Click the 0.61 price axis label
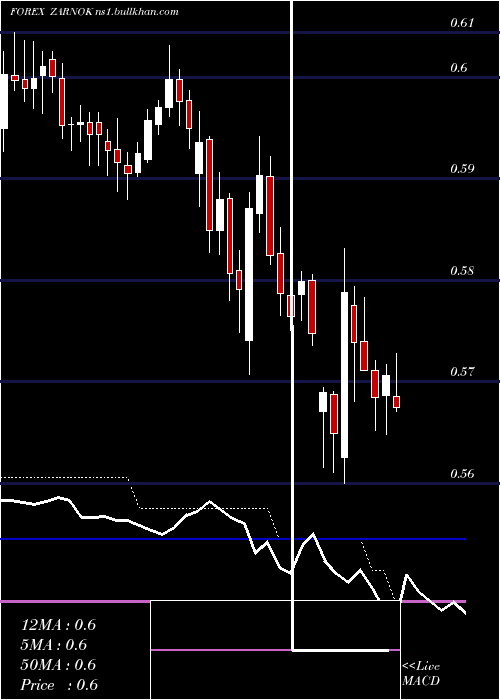Image resolution: width=500 pixels, height=700 pixels. (462, 23)
